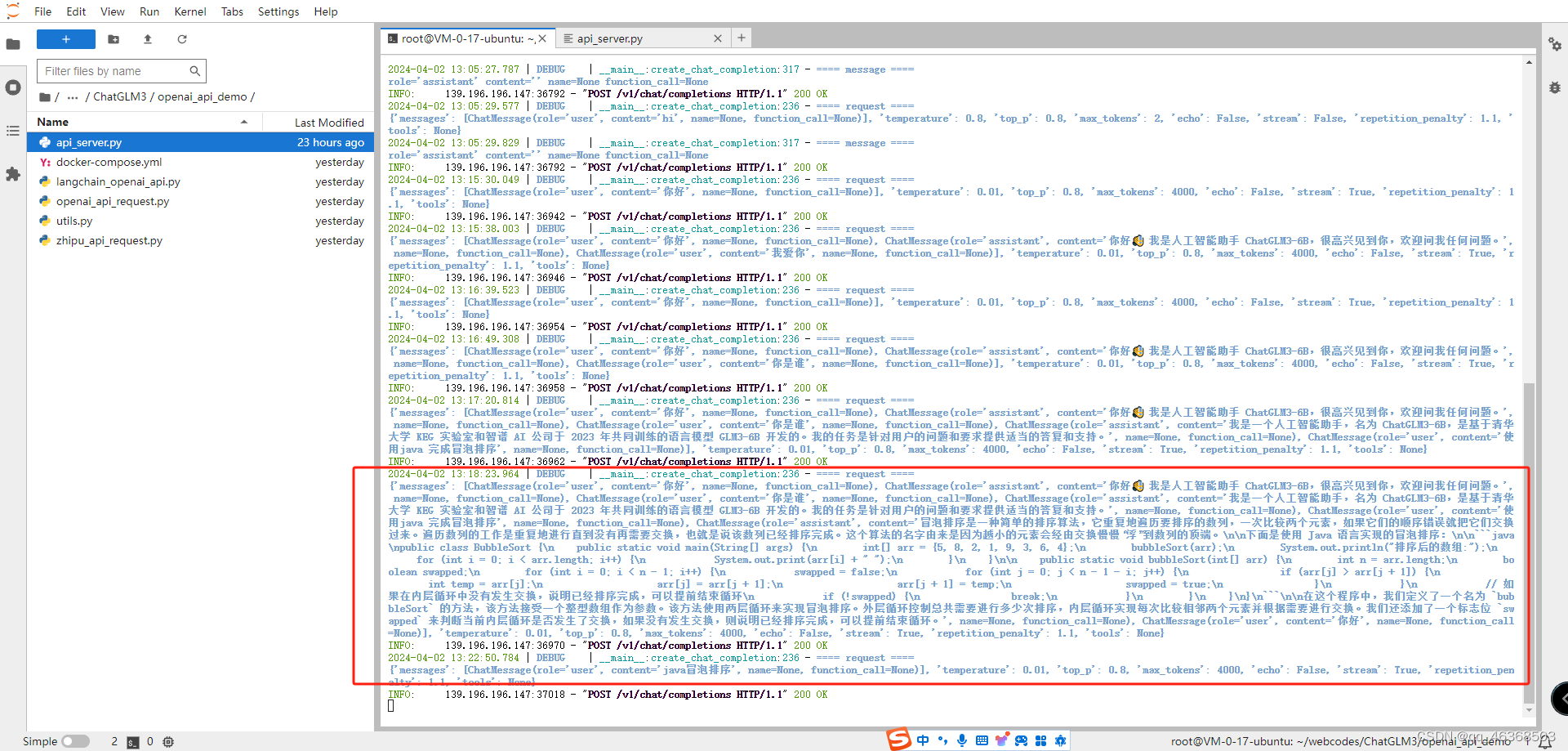Open the Run menu

pyautogui.click(x=149, y=11)
